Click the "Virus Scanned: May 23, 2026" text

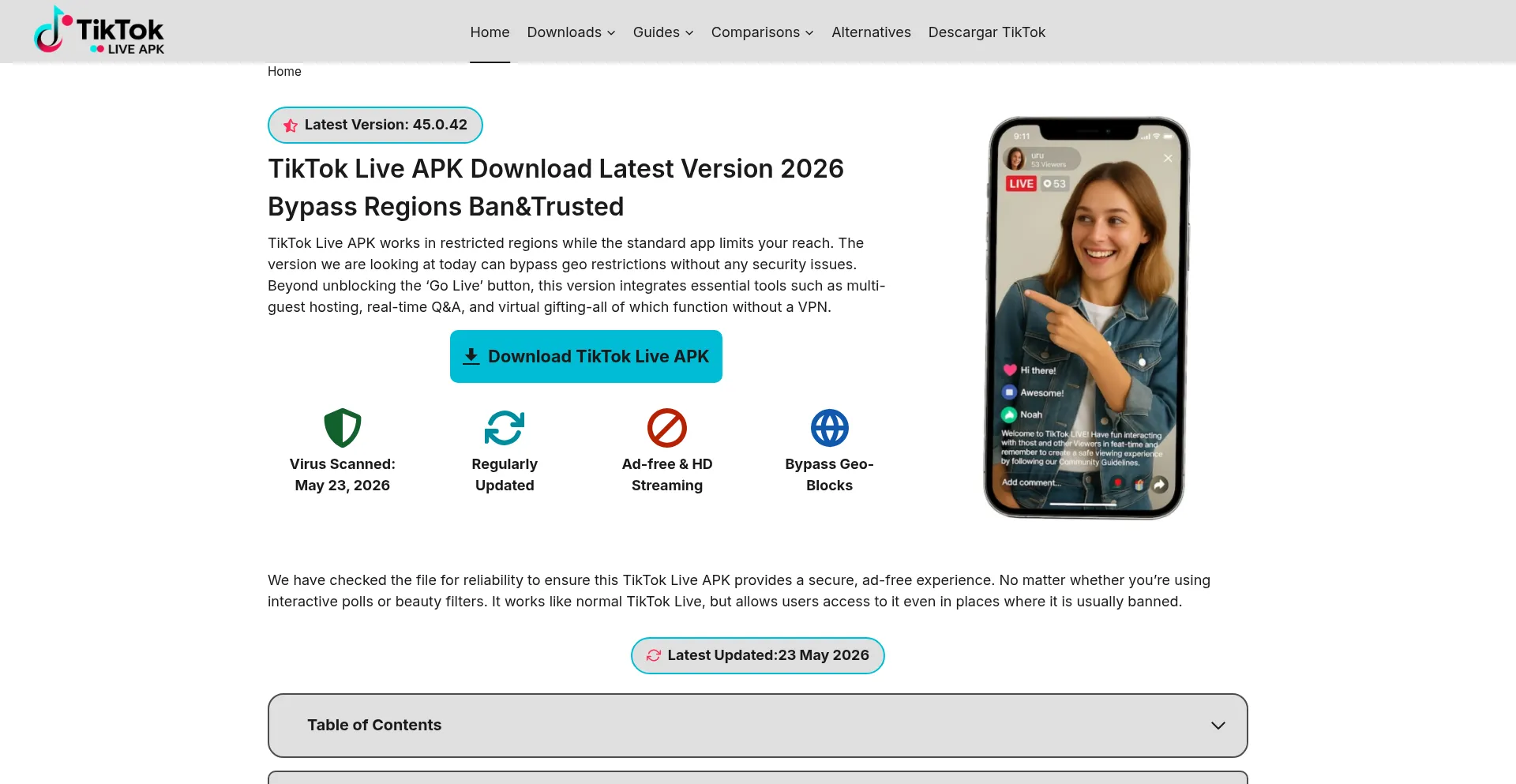[x=343, y=475]
